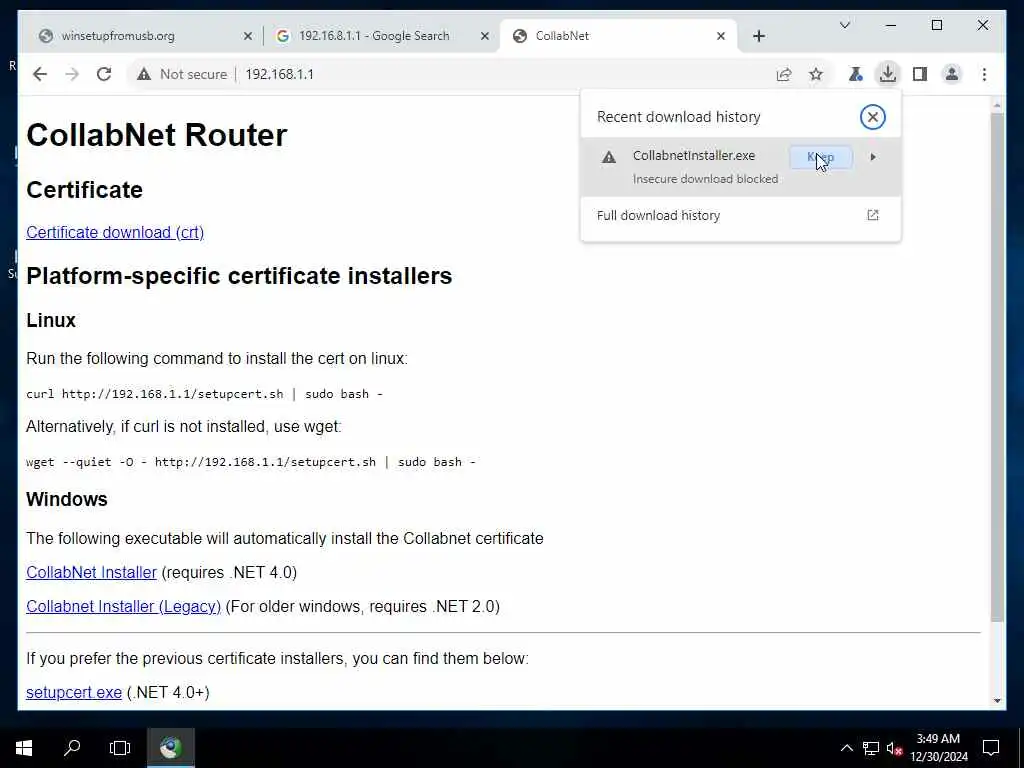Download the CollabNet Installer link

point(91,572)
